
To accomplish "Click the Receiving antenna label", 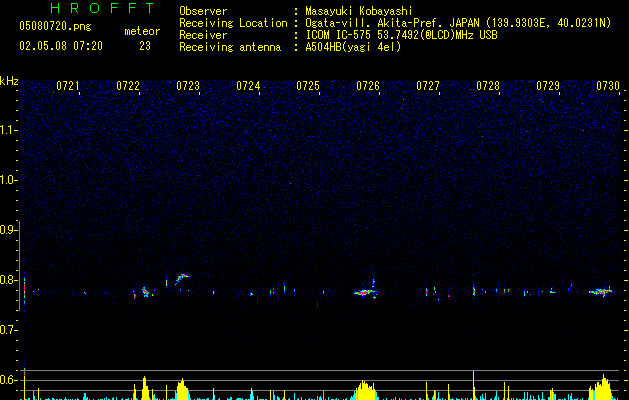I will coord(230,47).
